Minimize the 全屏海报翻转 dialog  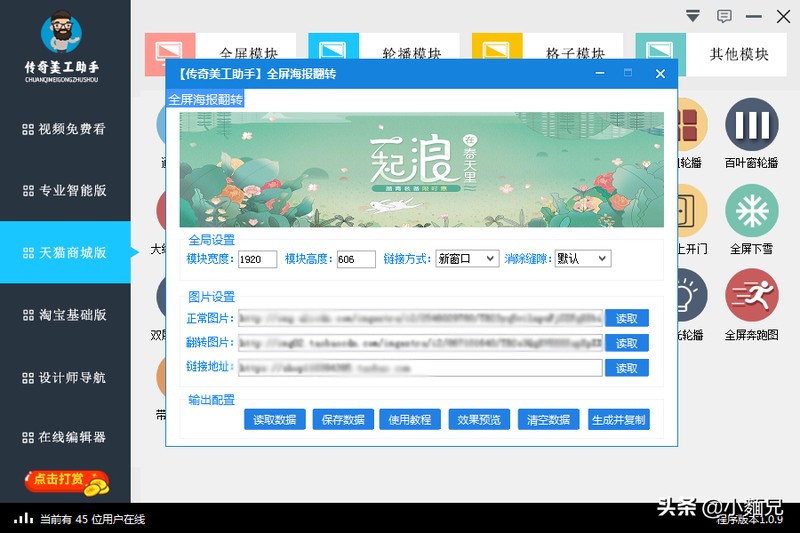600,73
